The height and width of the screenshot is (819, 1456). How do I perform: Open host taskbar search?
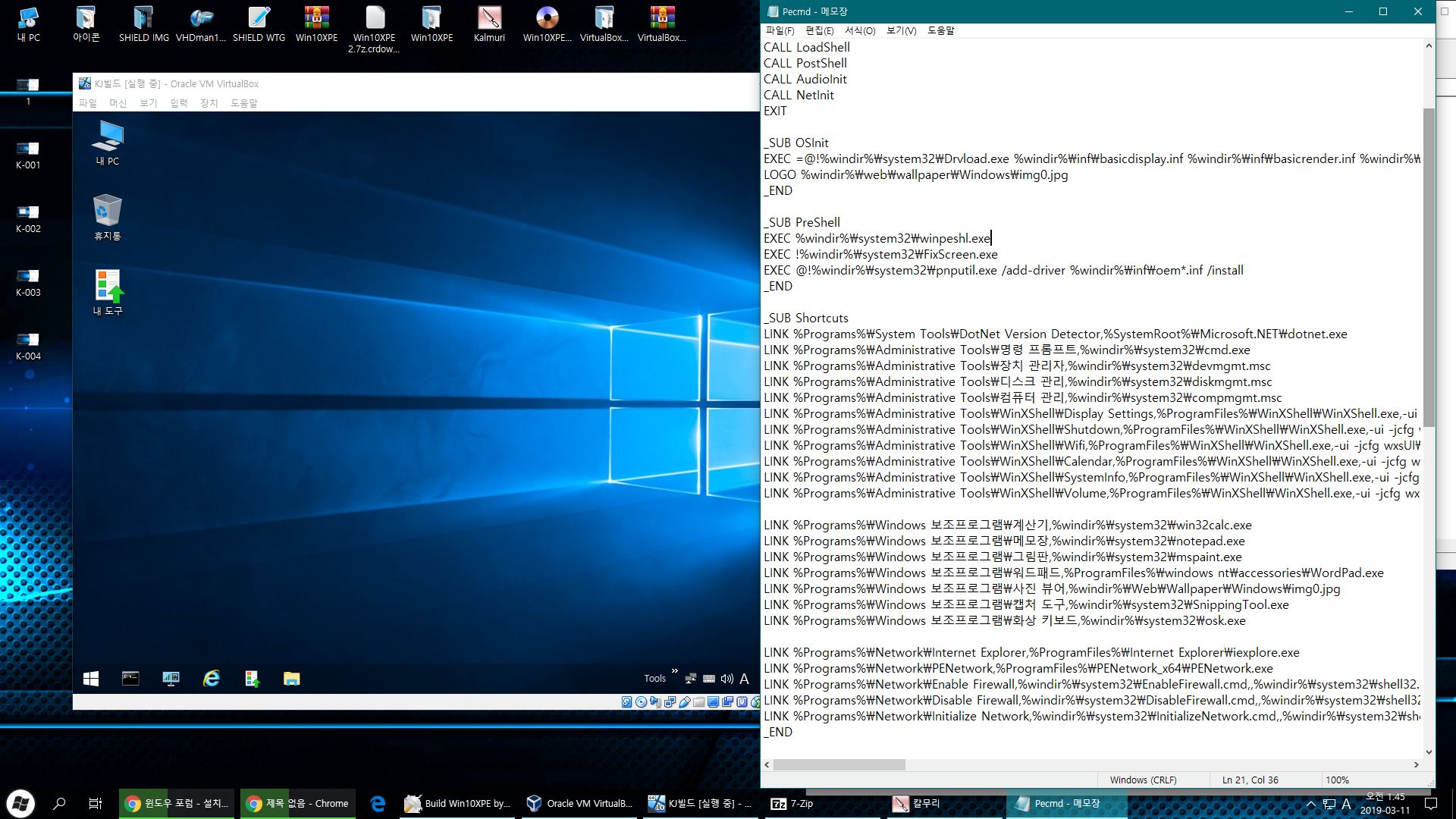tap(59, 803)
